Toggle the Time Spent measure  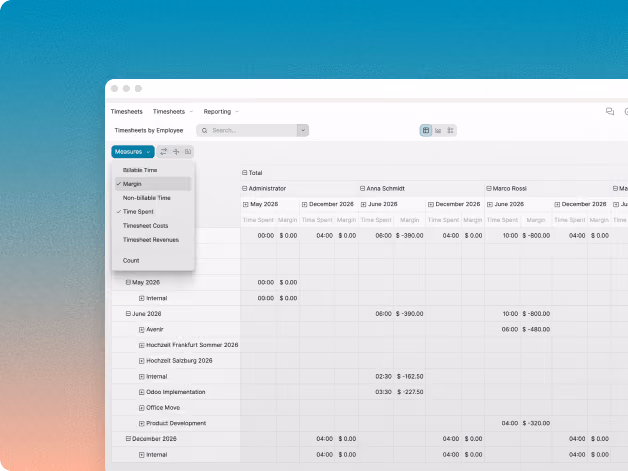153,211
